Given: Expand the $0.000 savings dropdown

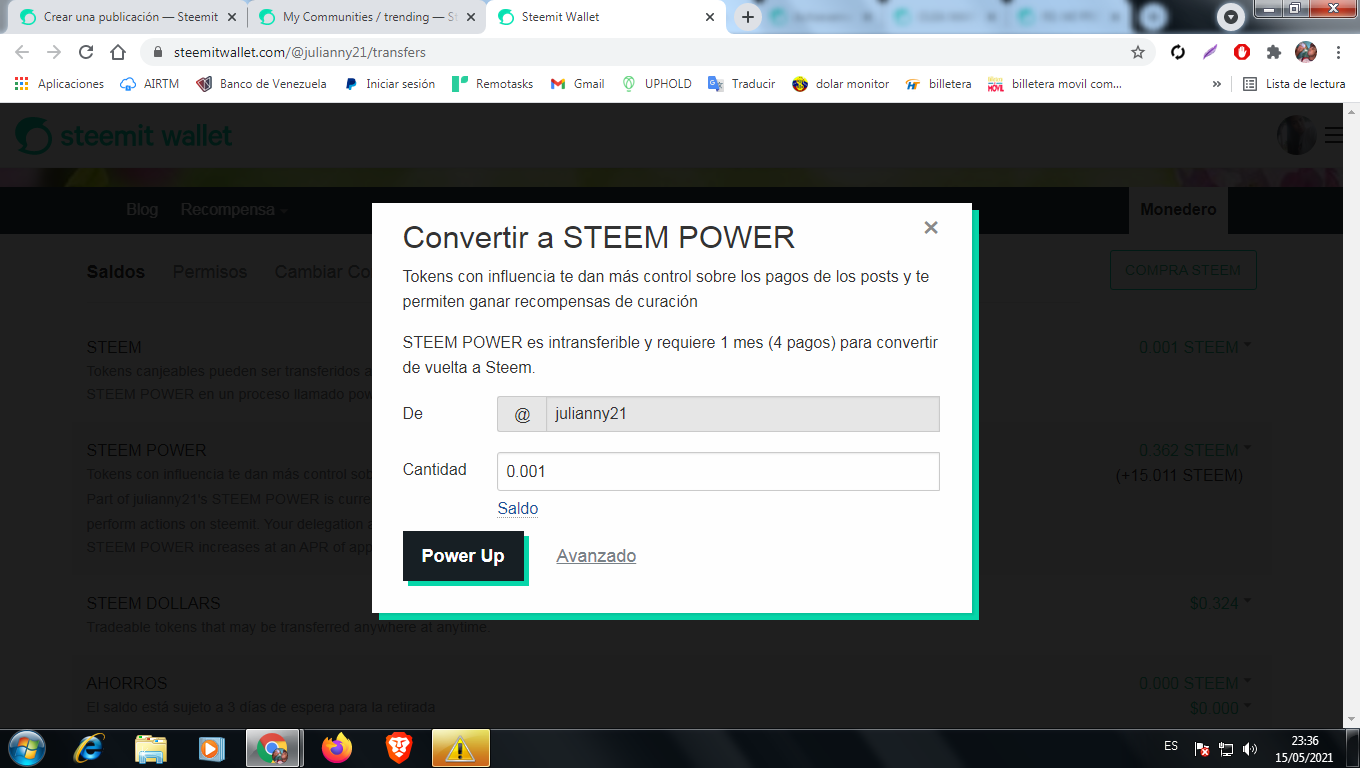Looking at the screenshot, I should (1220, 708).
